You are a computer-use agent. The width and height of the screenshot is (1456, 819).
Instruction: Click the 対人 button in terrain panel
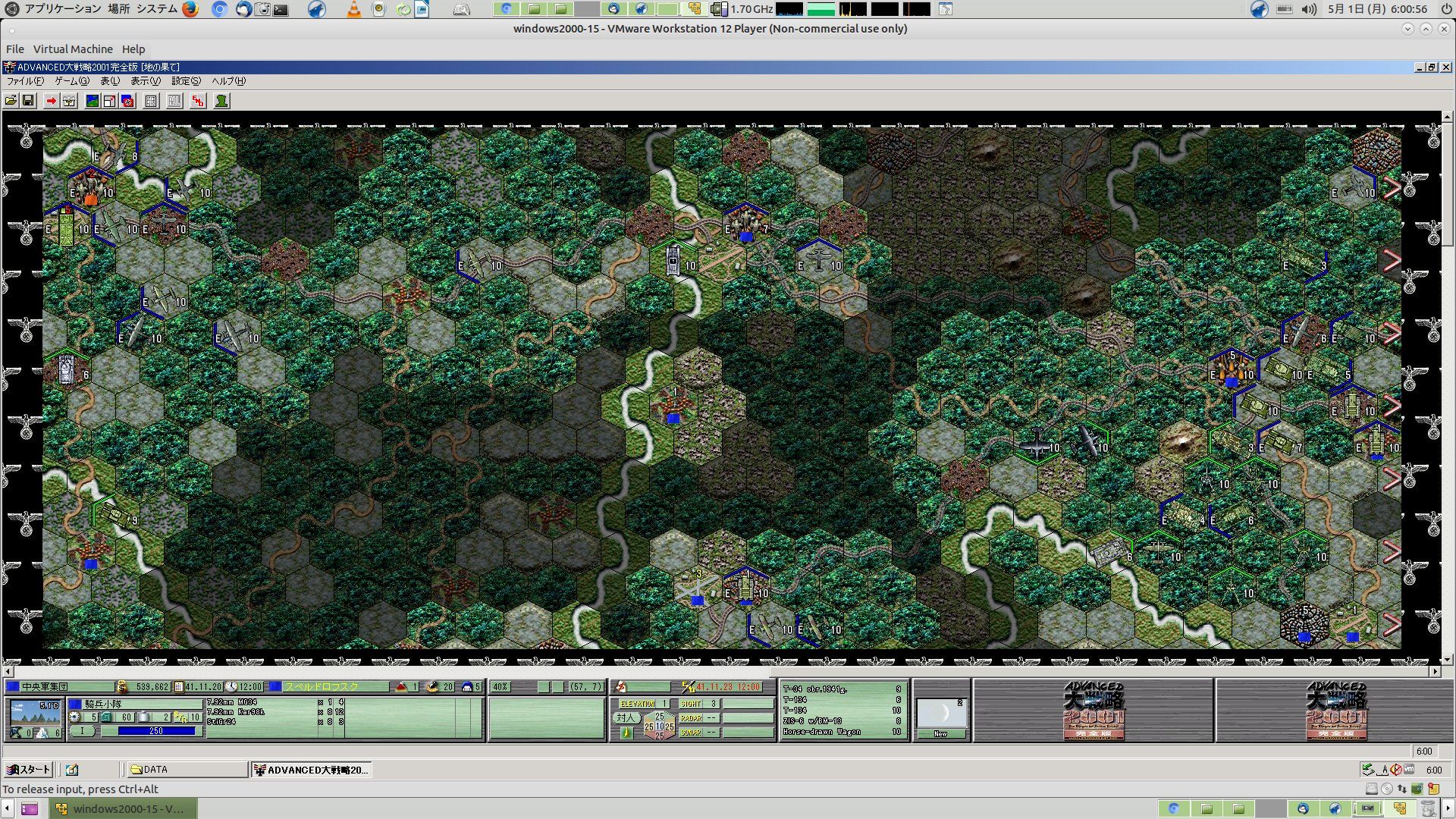(626, 717)
